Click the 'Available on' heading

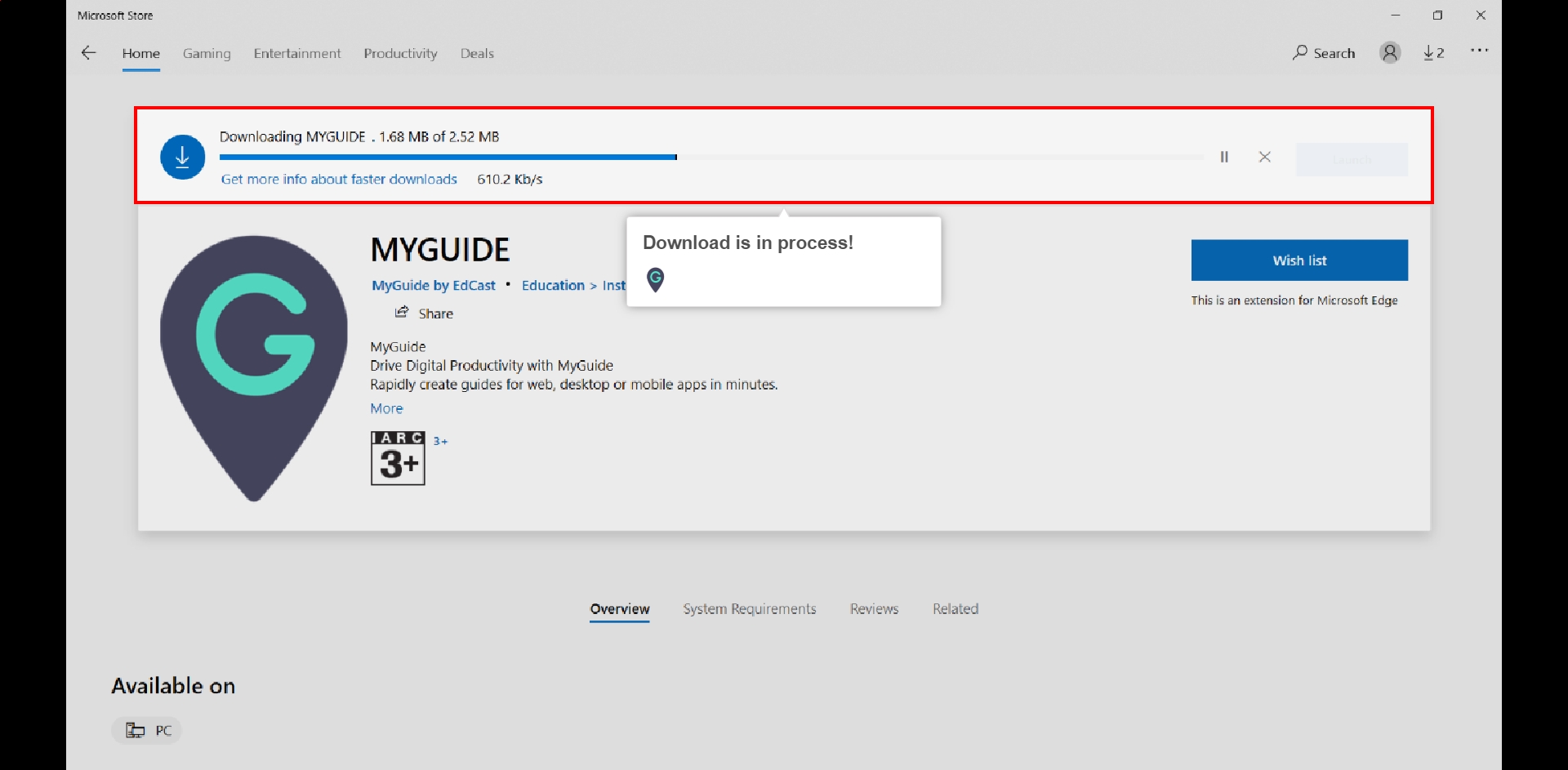(173, 686)
